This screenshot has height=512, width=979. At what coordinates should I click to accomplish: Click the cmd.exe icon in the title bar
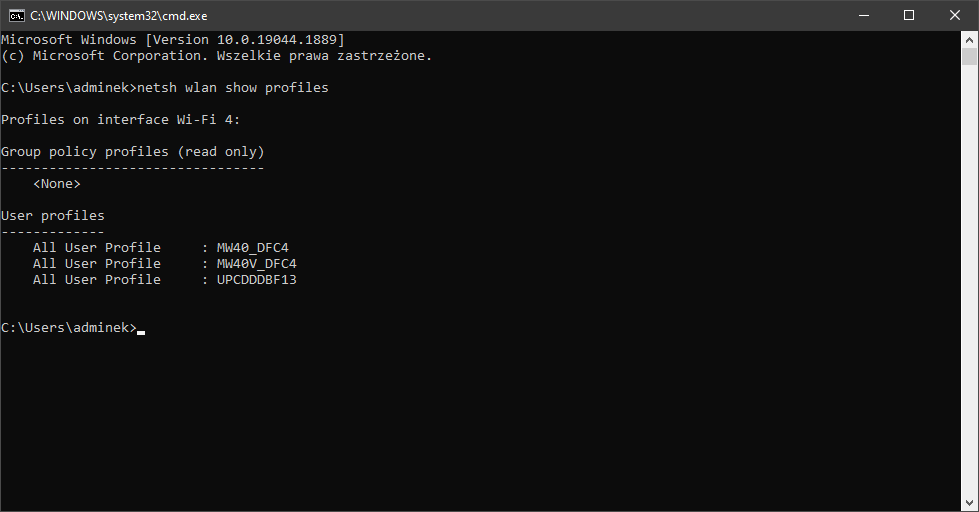coord(17,15)
